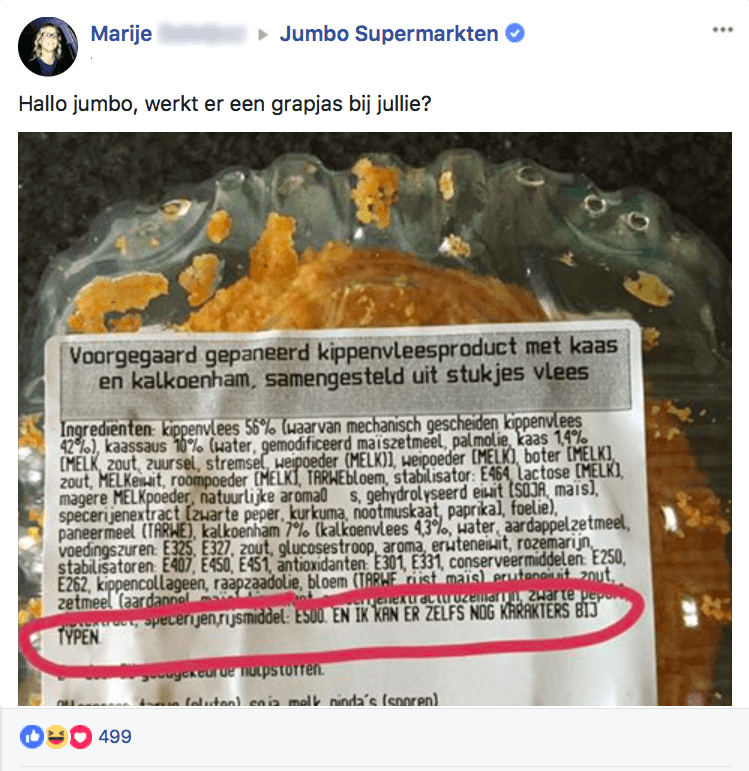Show the 499 reactions list
Image resolution: width=749 pixels, height=771 pixels.
click(115, 737)
